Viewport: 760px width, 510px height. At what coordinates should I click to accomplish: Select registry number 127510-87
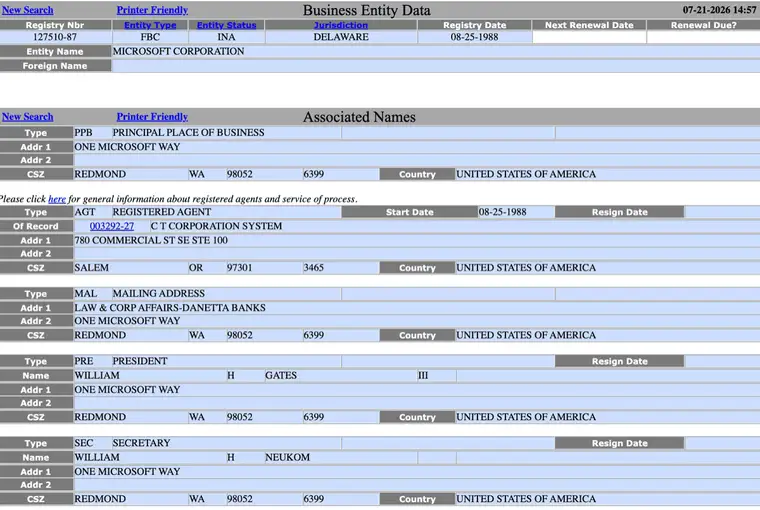(55, 37)
